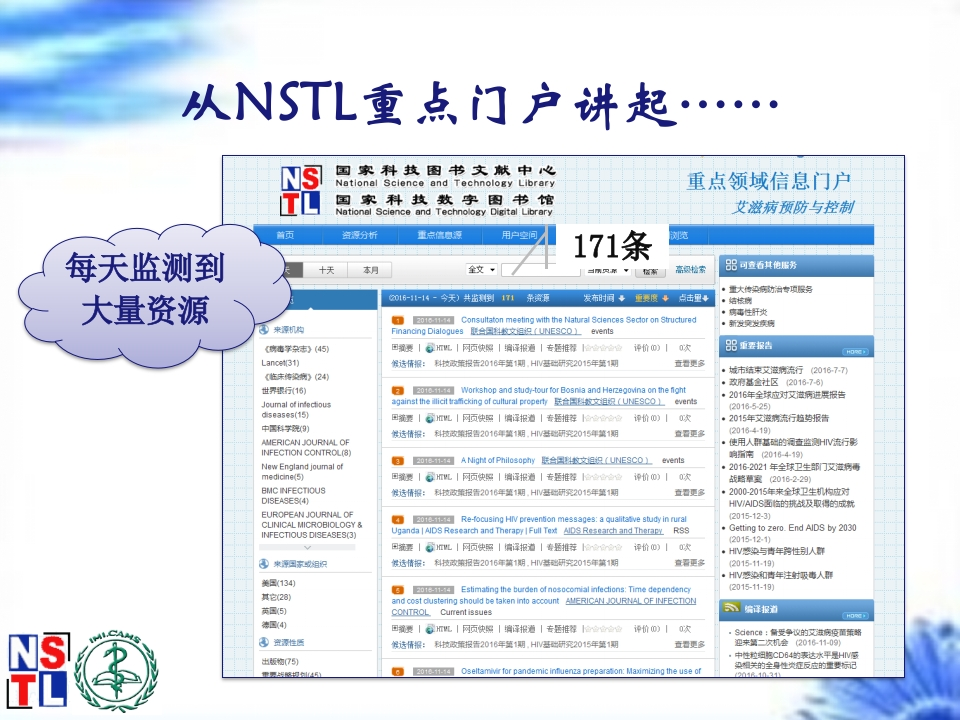Expand the 来源机构 list with the chevron
This screenshot has width=960, height=720.
tap(307, 547)
